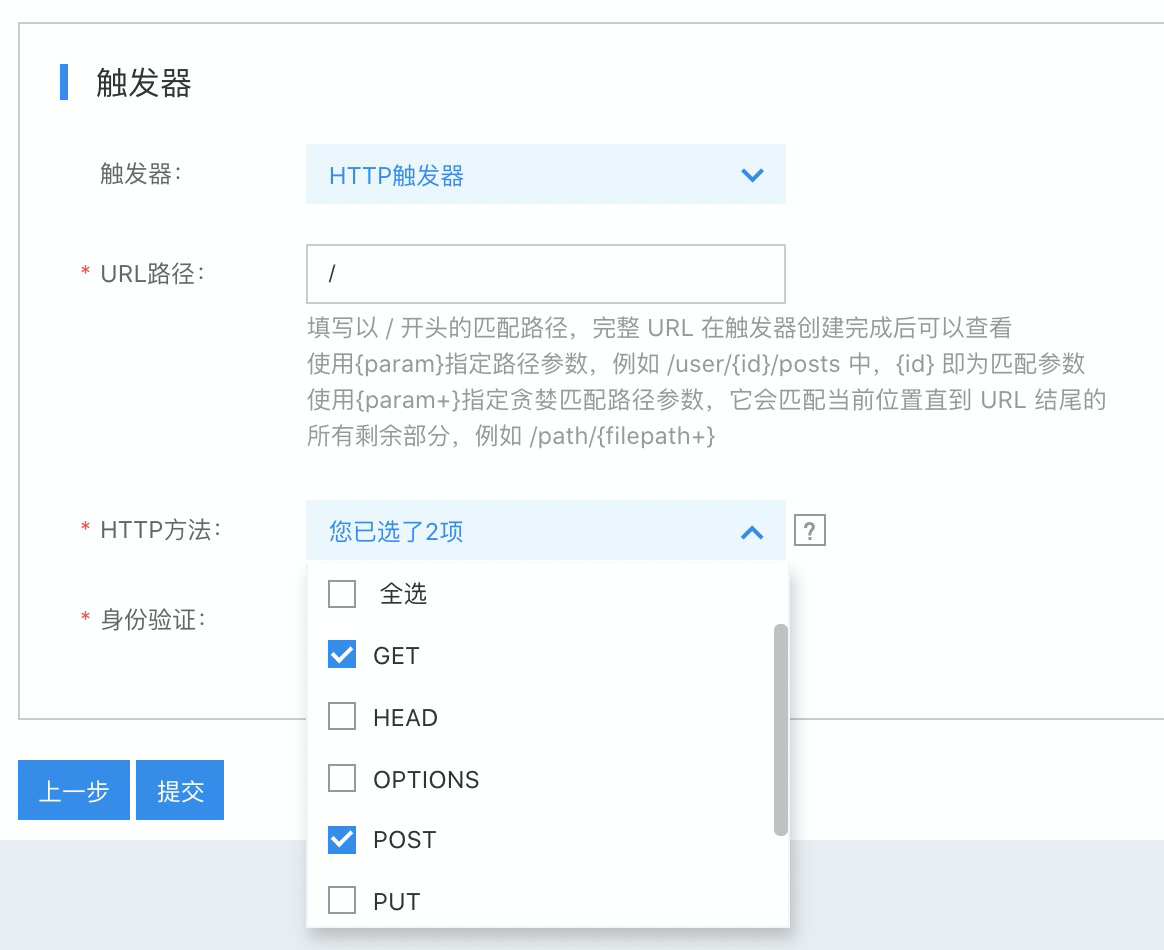Click the chevron arrow on HTTP触发器 dropdown
This screenshot has width=1164, height=950.
752,176
